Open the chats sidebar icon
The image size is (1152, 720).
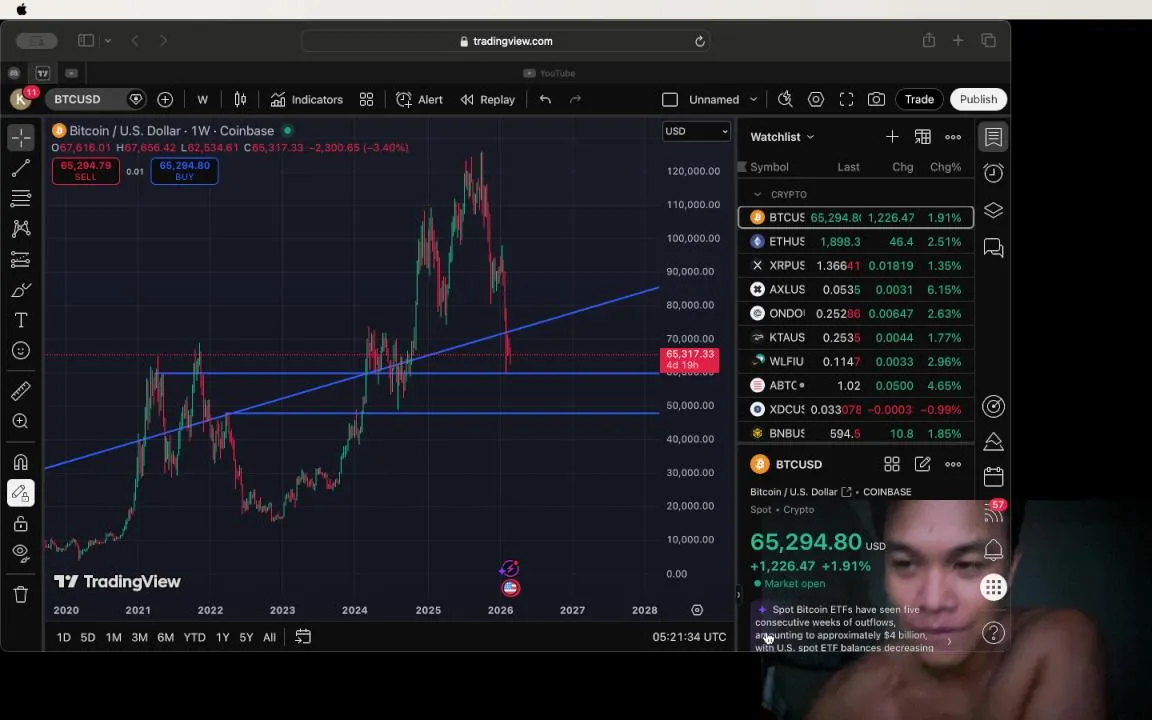click(x=993, y=248)
